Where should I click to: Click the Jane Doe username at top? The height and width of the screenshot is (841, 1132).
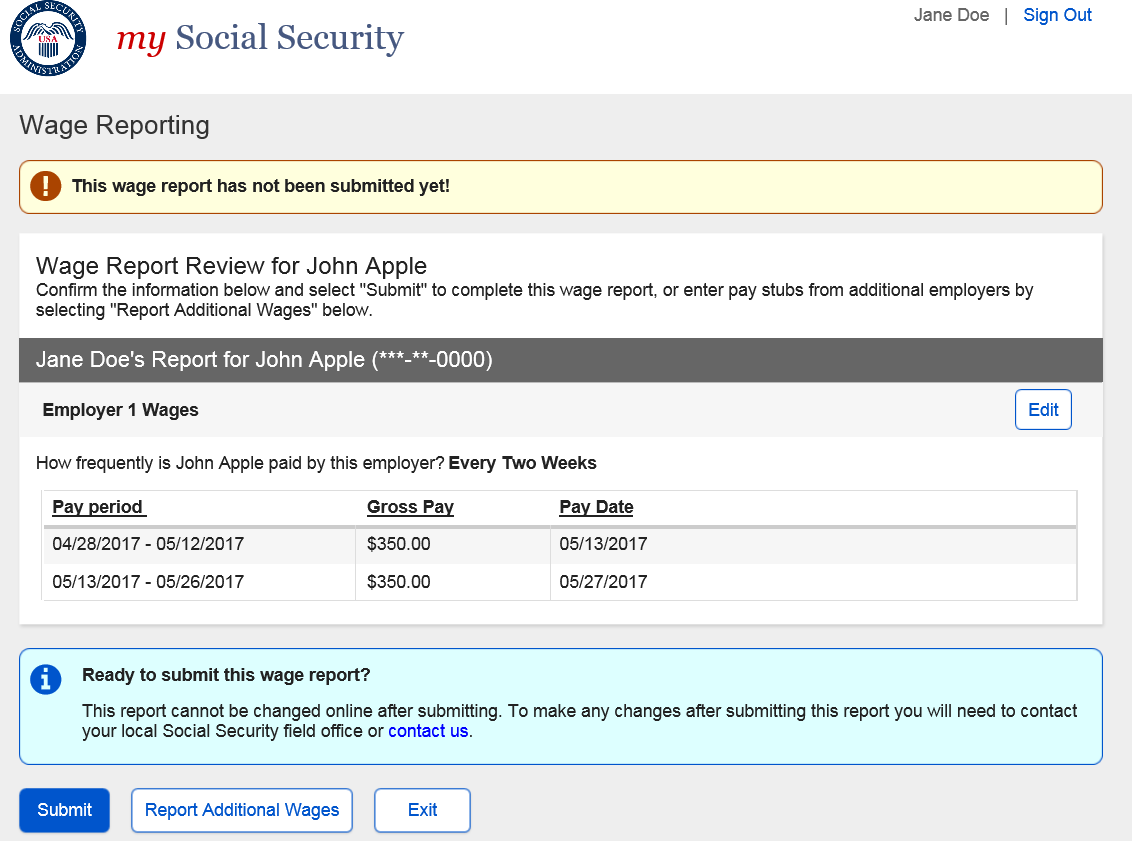951,15
